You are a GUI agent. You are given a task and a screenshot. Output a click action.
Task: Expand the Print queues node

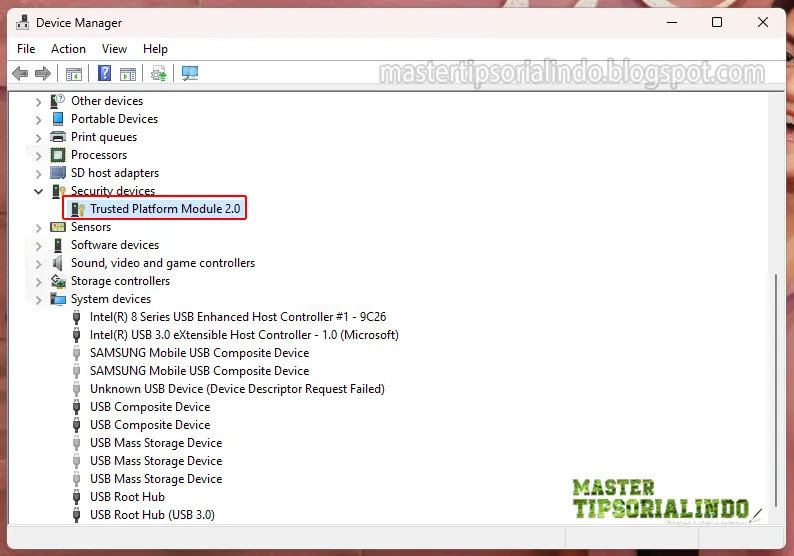click(38, 138)
